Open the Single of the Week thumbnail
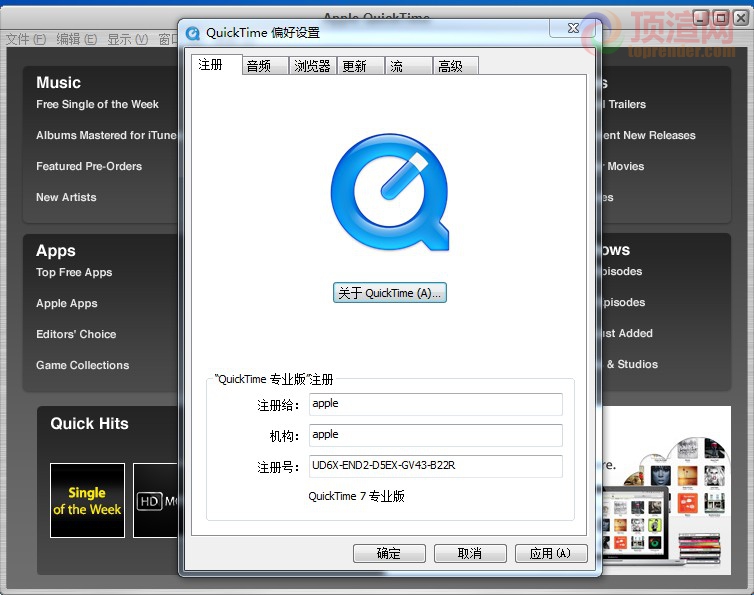Viewport: 754px width, 595px height. click(x=87, y=500)
